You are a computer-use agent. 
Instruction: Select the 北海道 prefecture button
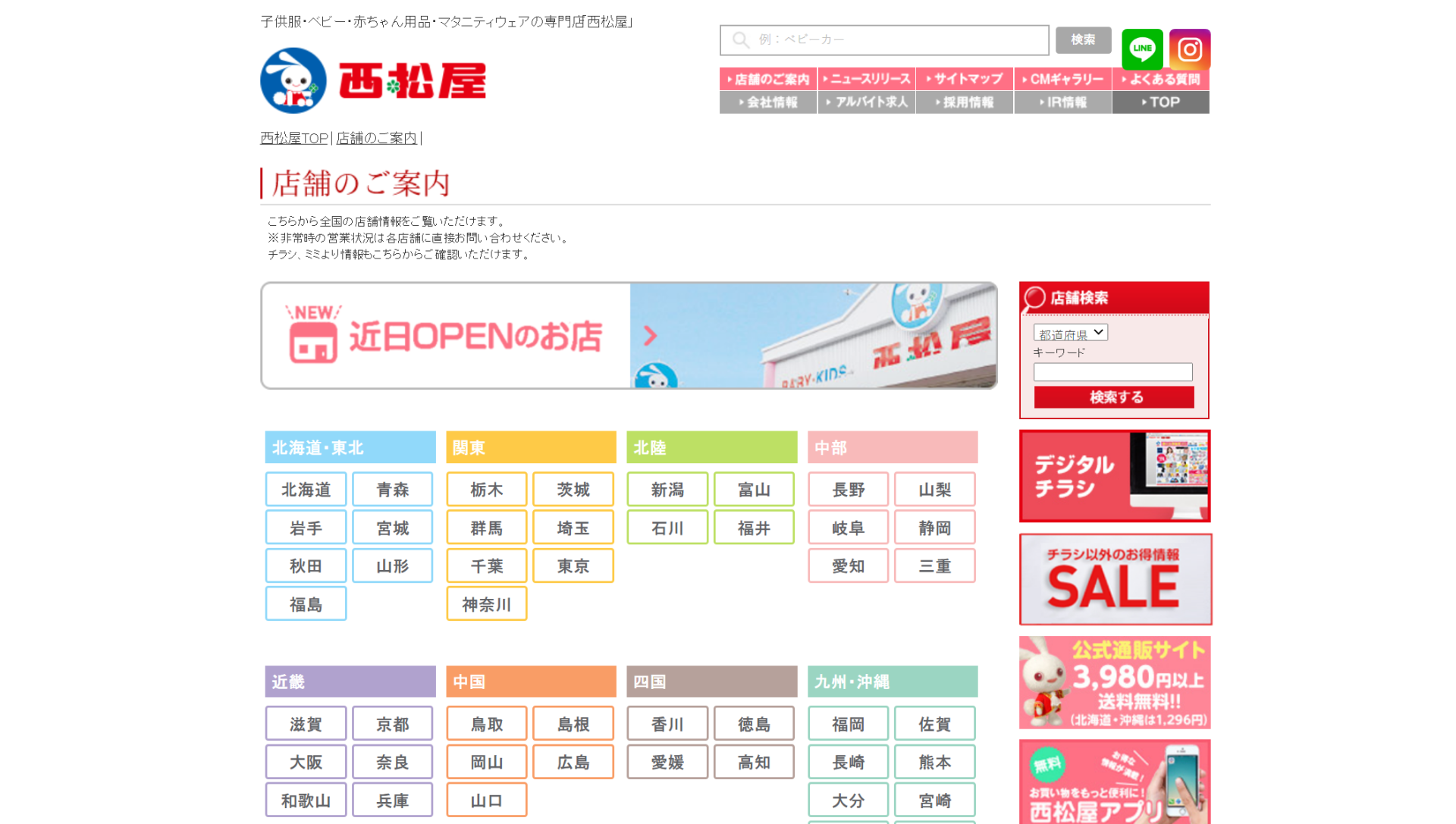click(x=306, y=490)
